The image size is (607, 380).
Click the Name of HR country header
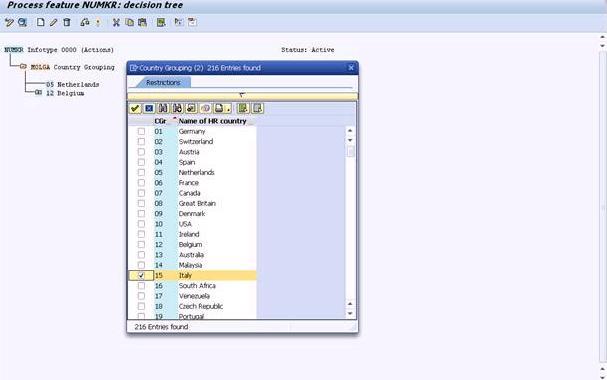pos(213,121)
